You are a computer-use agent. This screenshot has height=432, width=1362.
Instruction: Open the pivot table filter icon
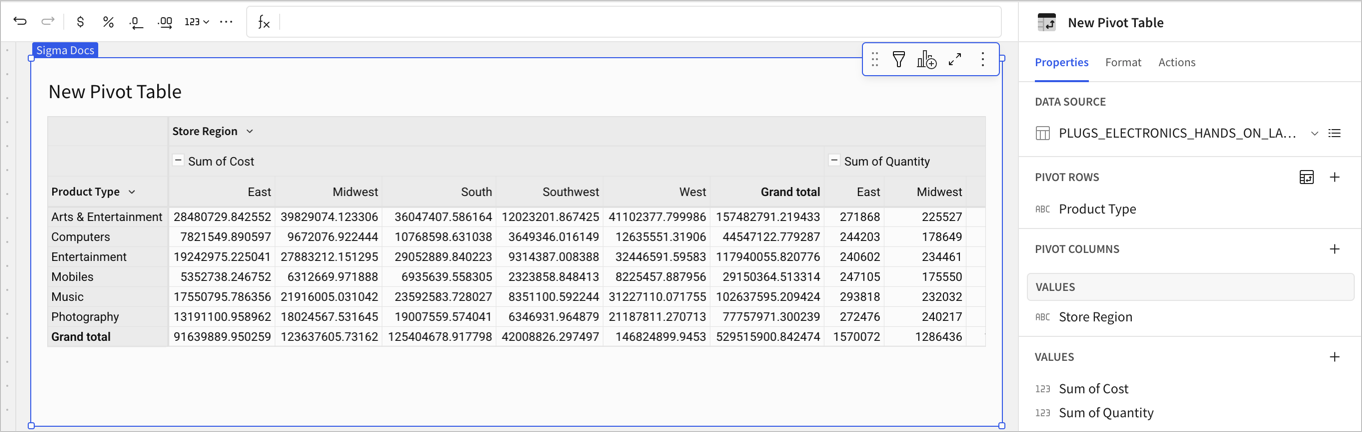tap(899, 60)
